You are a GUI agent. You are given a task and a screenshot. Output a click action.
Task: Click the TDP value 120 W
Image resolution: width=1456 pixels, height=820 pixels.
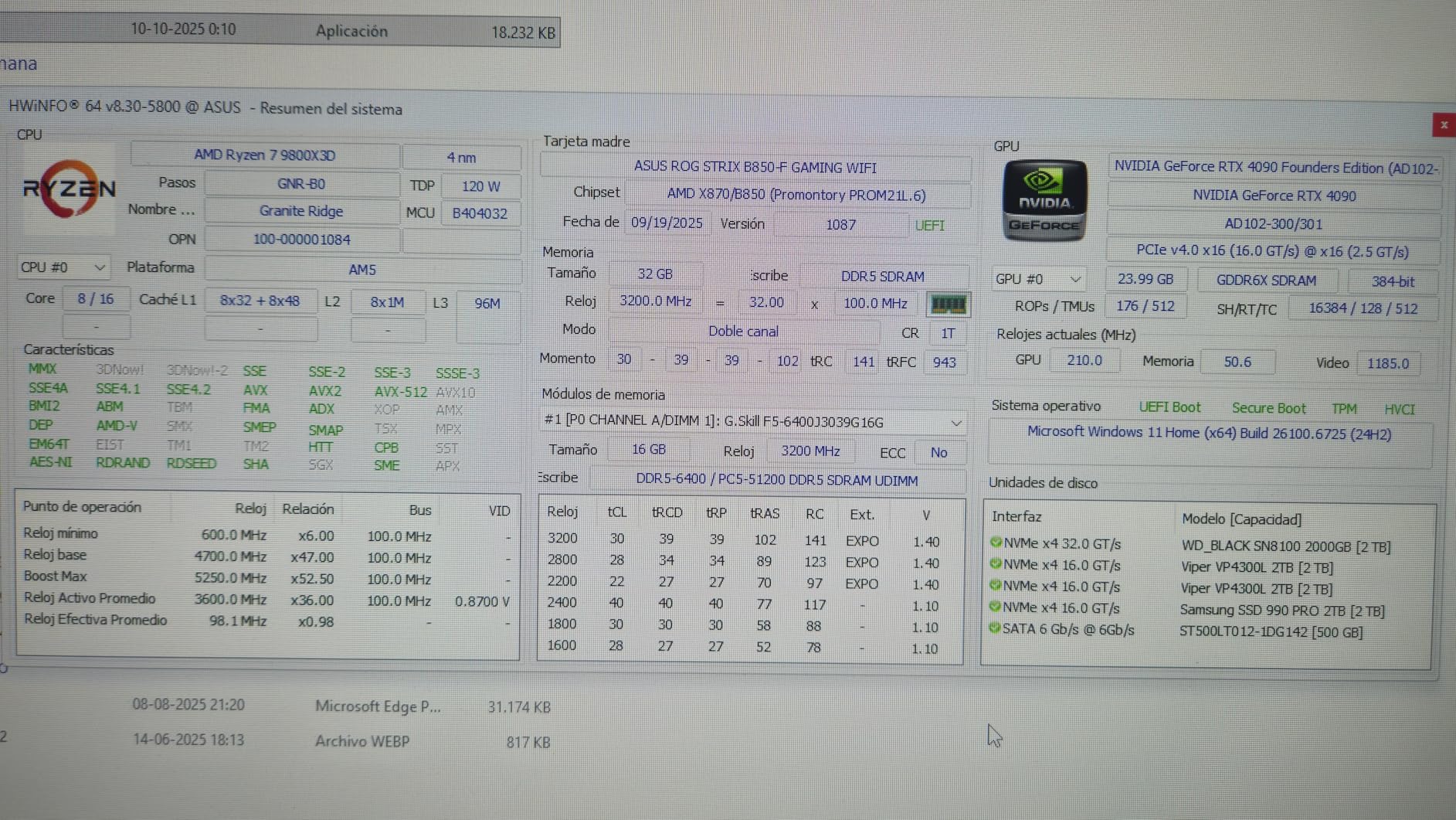tap(480, 186)
